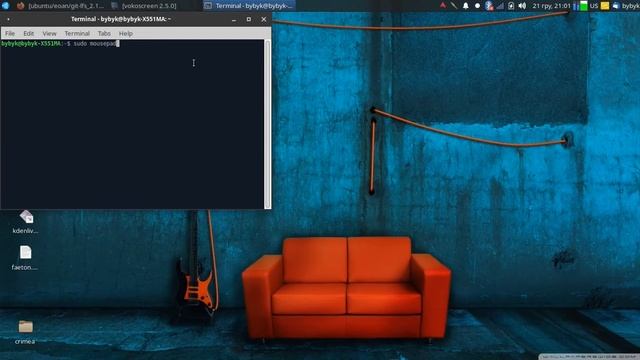Click the Terminal vertical scrollbar
The height and width of the screenshot is (360, 640).
(268, 124)
